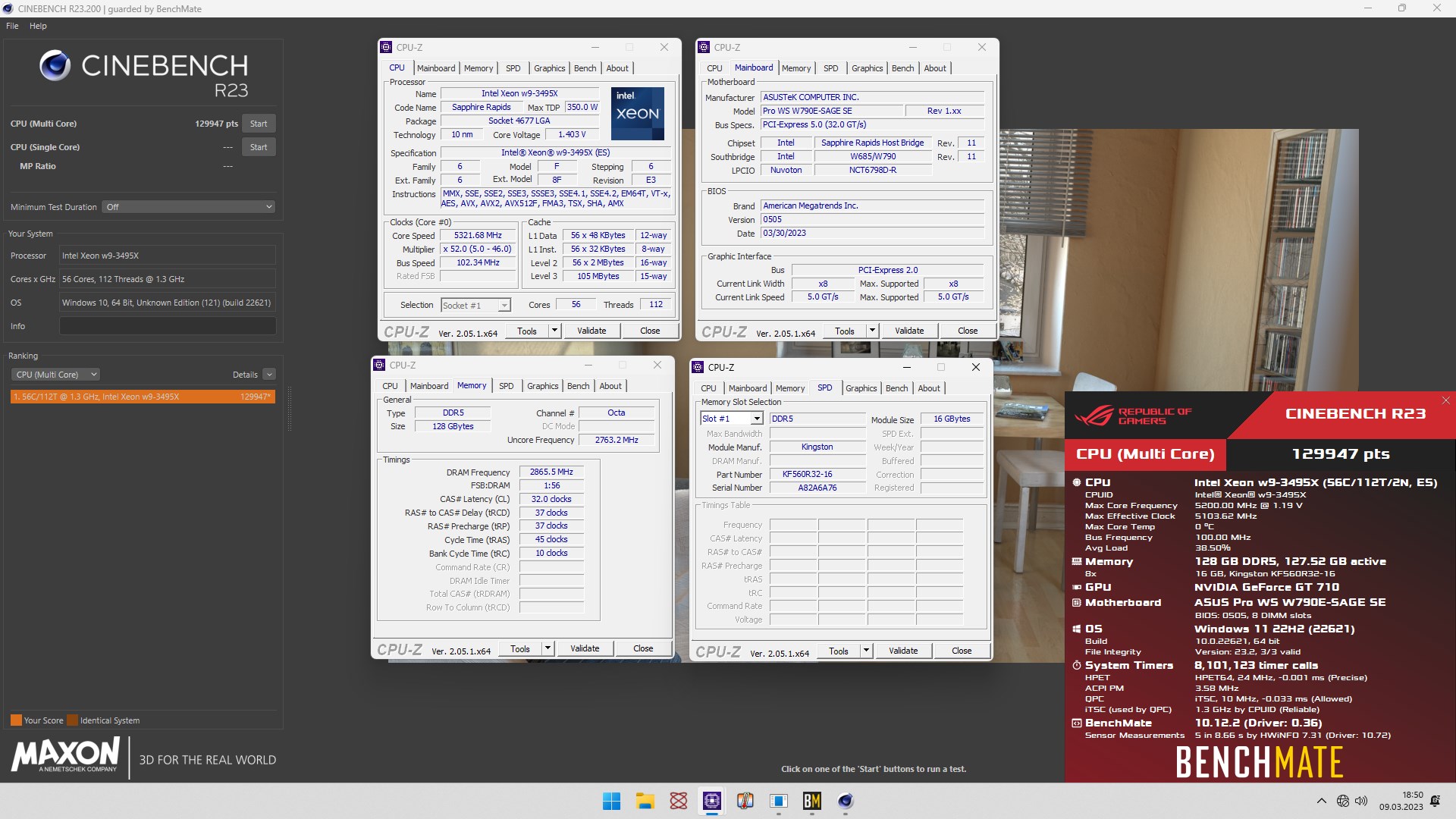1456x819 pixels.
Task: Switch to Graphics tab in Mainboard window
Action: point(867,68)
